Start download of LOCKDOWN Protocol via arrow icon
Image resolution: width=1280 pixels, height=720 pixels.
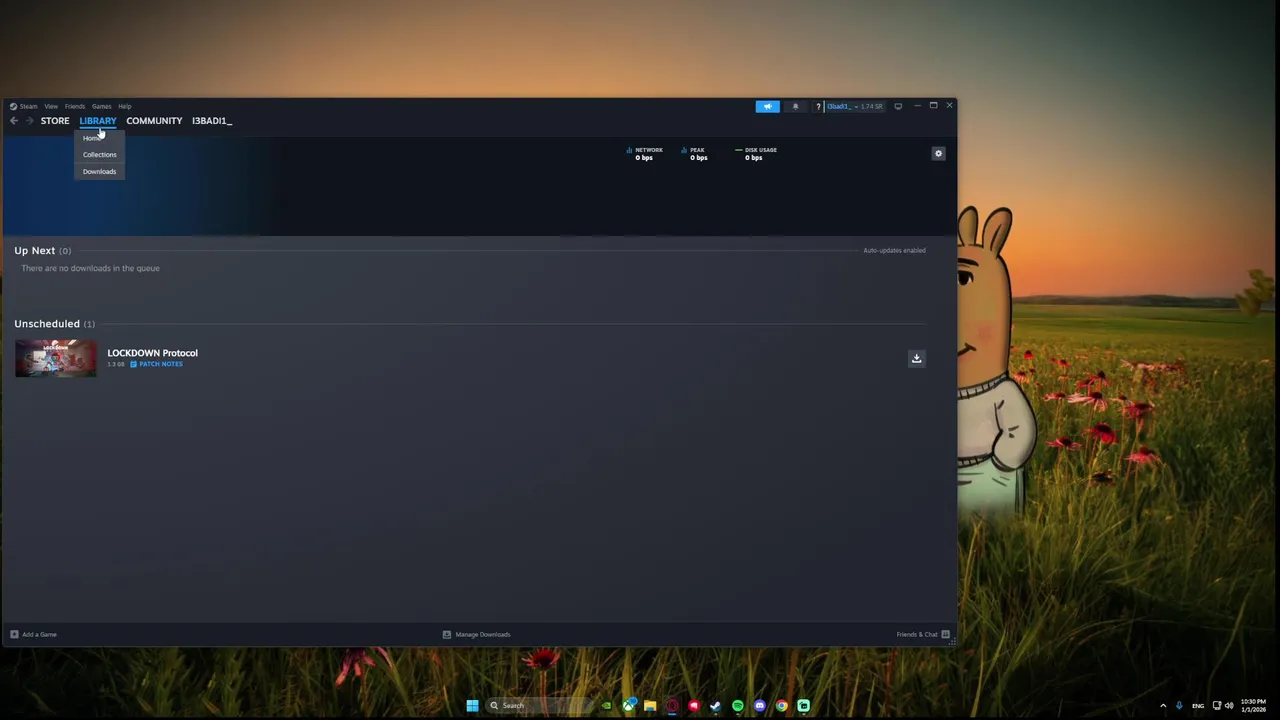[916, 358]
